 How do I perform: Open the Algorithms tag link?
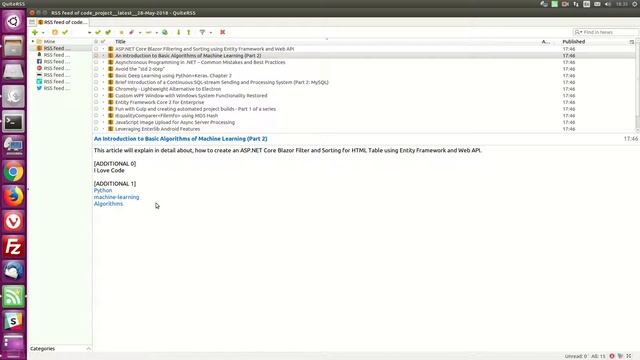[x=108, y=204]
